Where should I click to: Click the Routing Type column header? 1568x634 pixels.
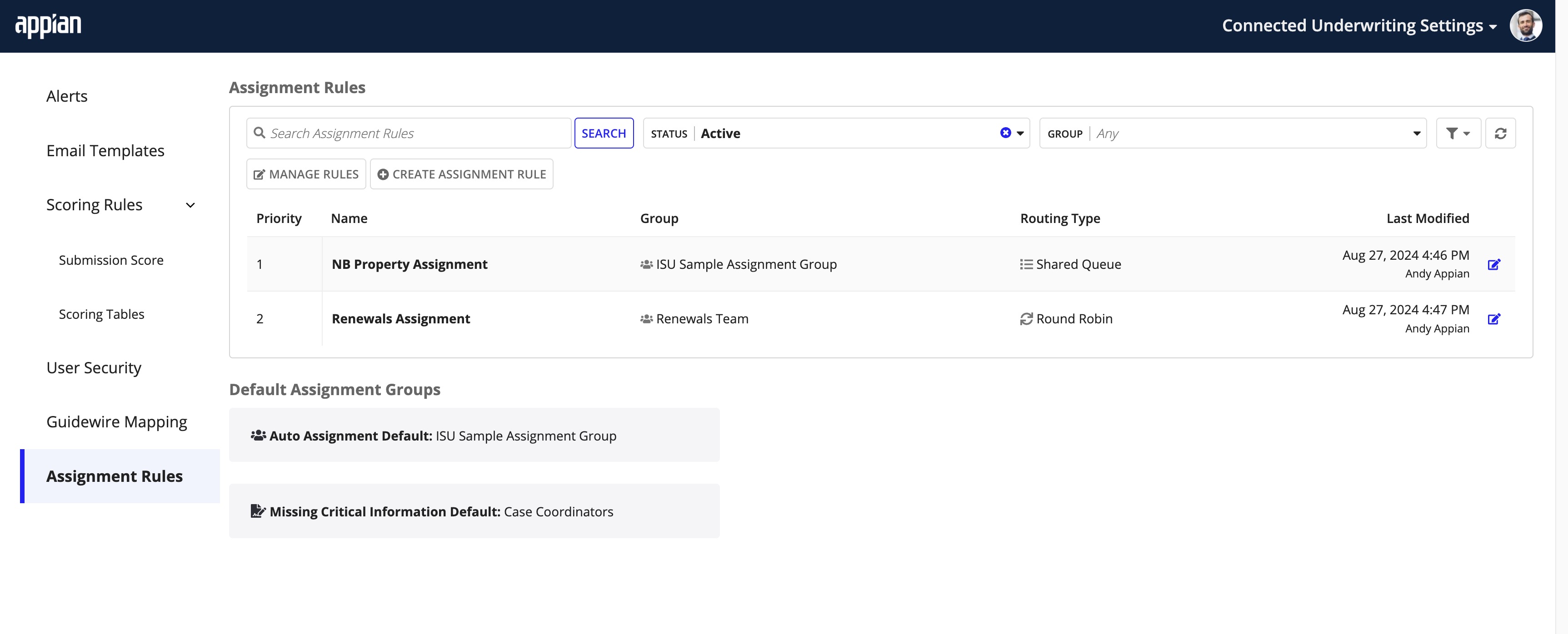1060,218
